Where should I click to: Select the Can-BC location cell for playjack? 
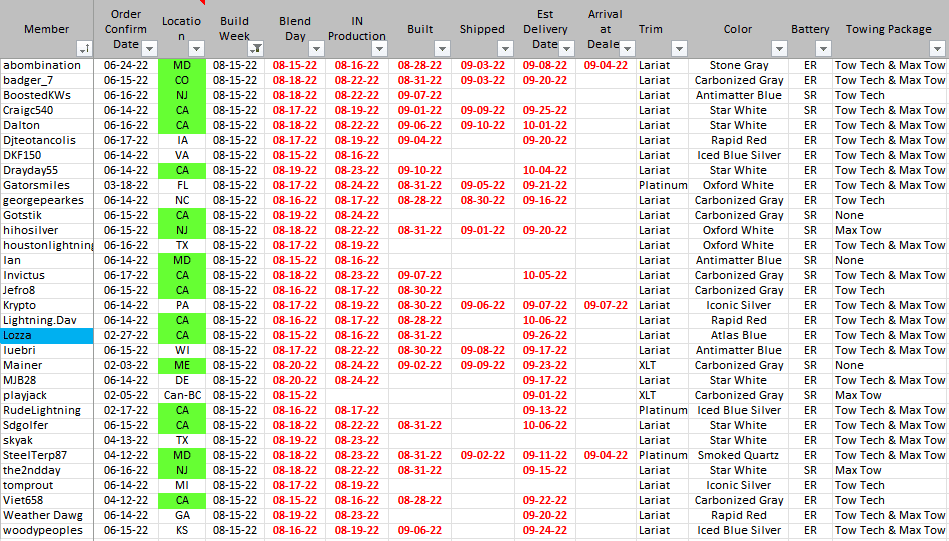pos(182,395)
